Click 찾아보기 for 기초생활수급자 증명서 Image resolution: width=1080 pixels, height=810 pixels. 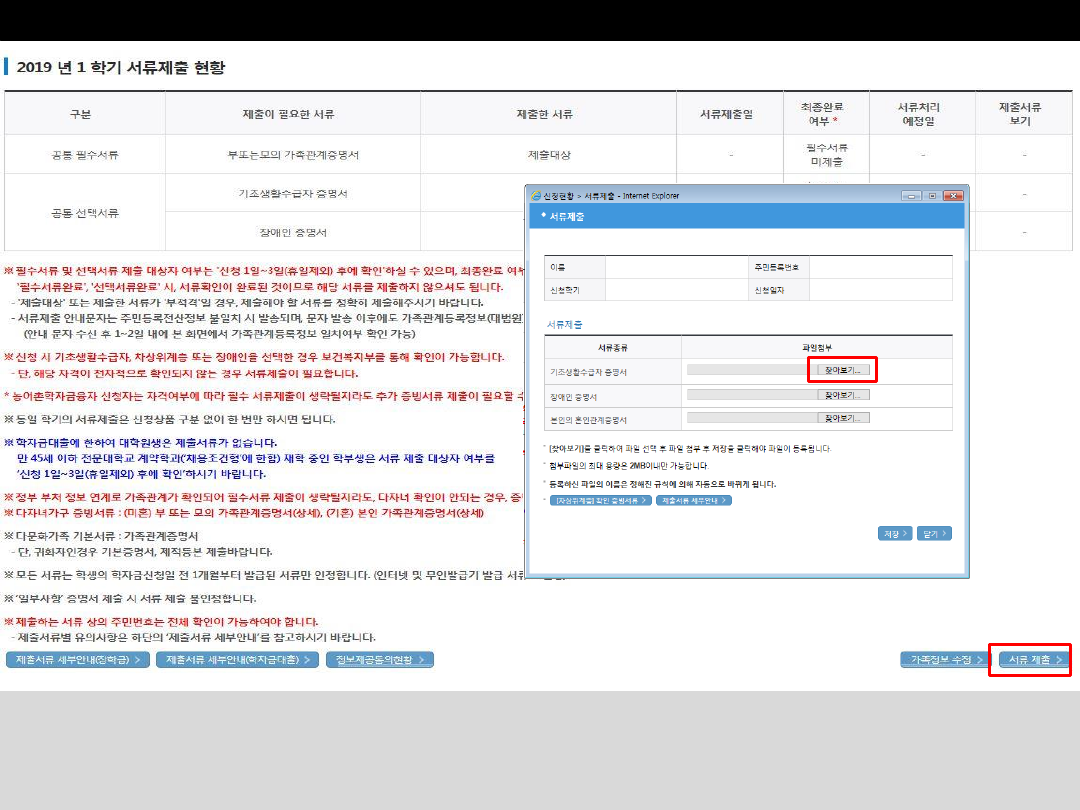844,370
